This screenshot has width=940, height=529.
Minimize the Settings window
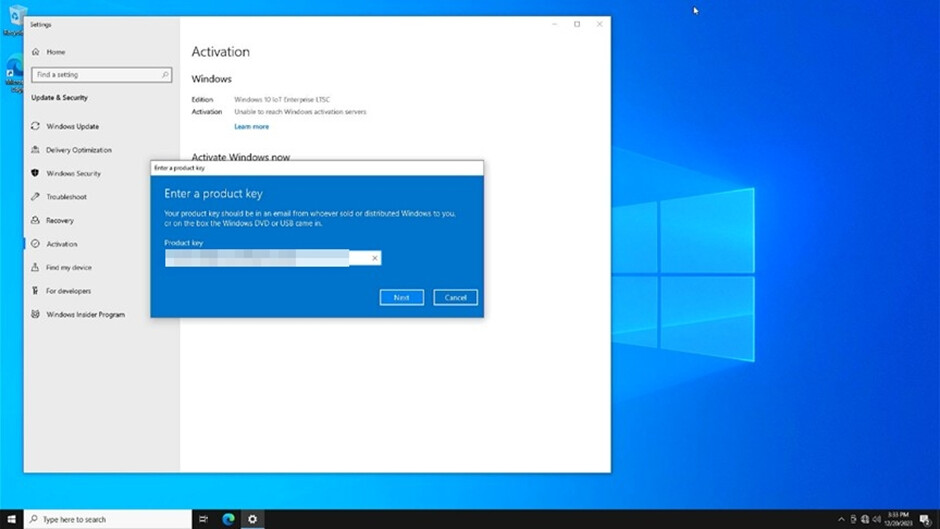coord(555,24)
